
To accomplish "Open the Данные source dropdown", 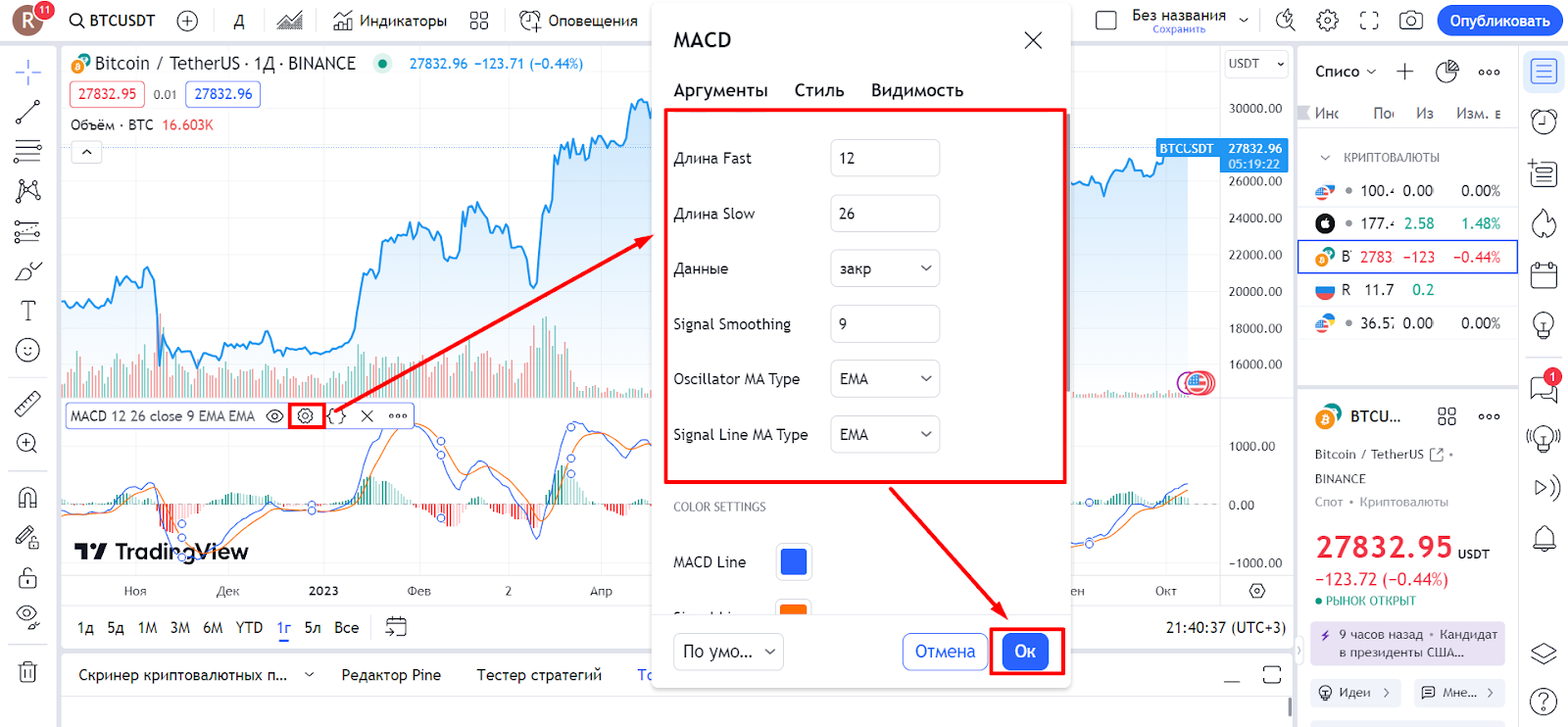I will pos(883,267).
